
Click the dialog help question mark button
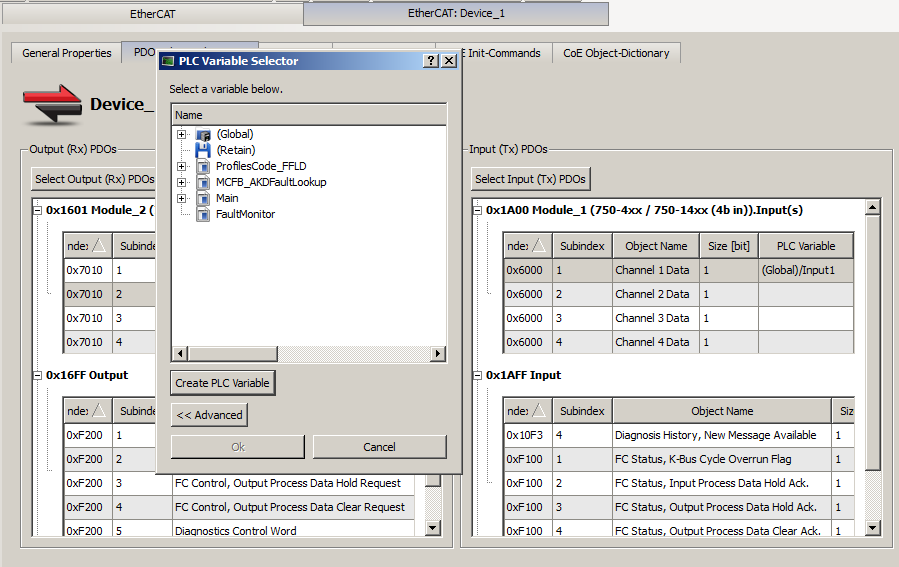click(x=431, y=61)
